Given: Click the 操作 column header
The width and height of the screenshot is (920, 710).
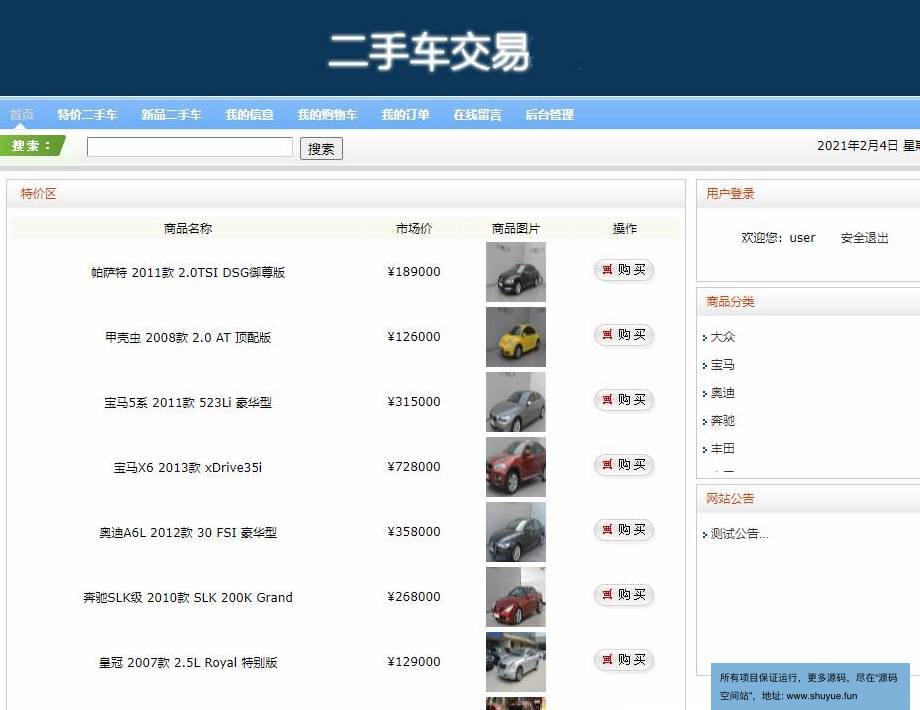Looking at the screenshot, I should click(624, 228).
